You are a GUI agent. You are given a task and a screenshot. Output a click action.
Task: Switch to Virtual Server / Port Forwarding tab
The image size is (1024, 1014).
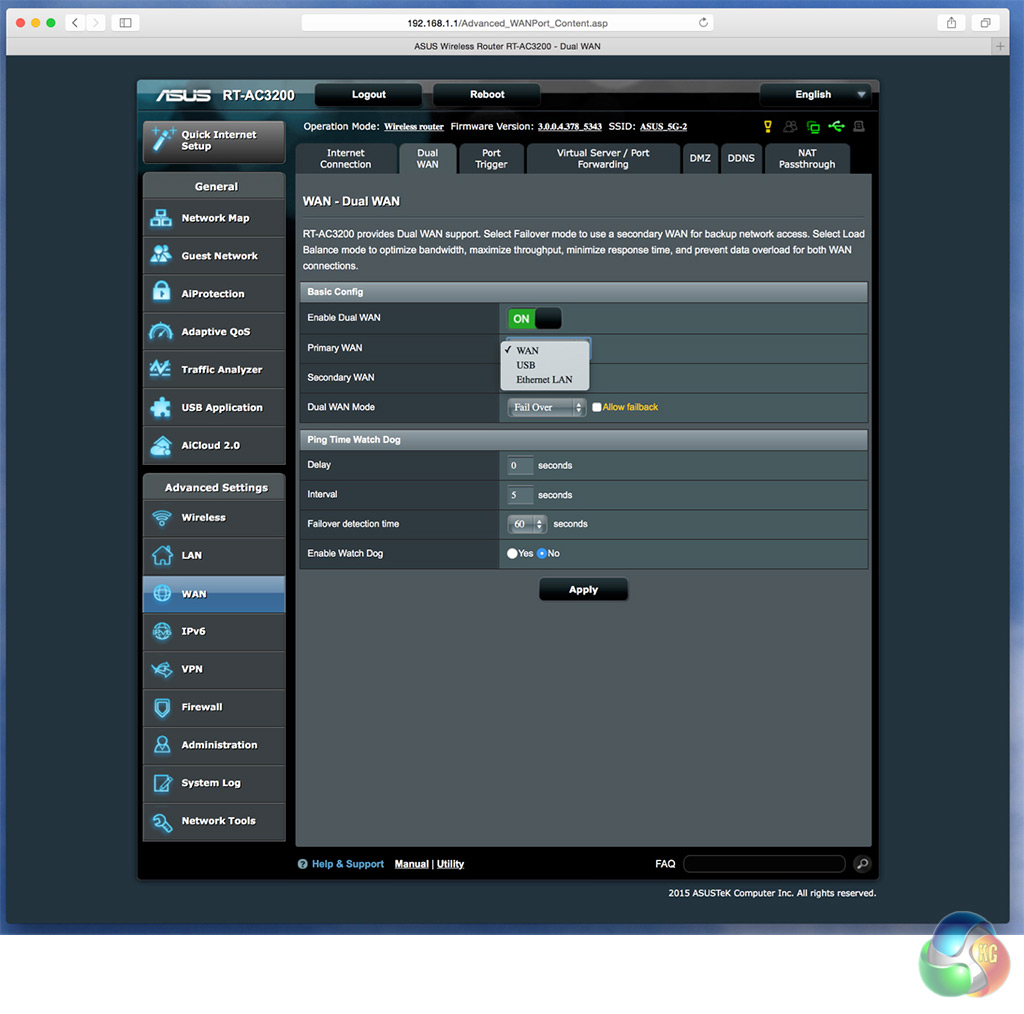pos(603,159)
